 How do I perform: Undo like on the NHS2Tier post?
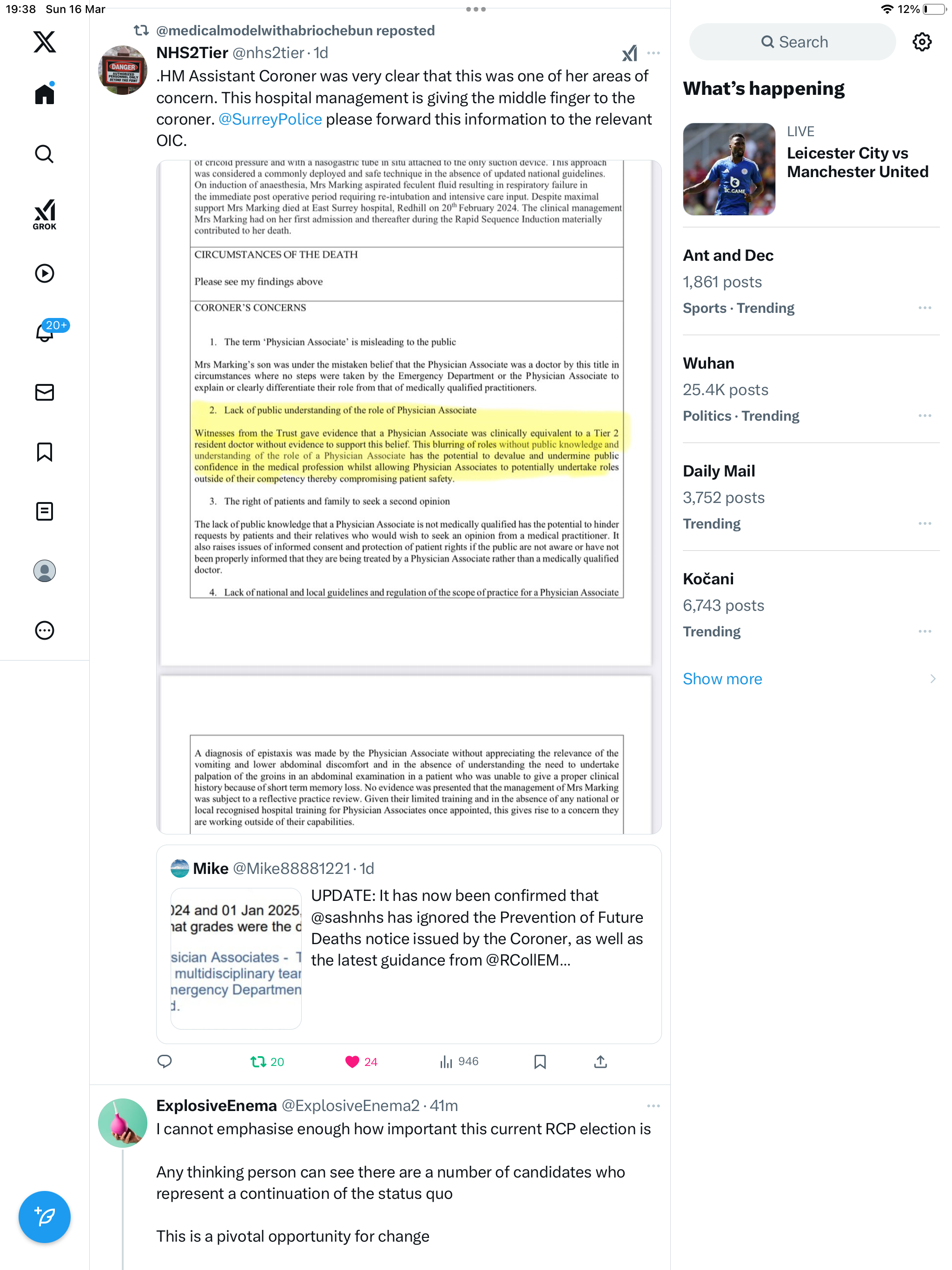[361, 1062]
